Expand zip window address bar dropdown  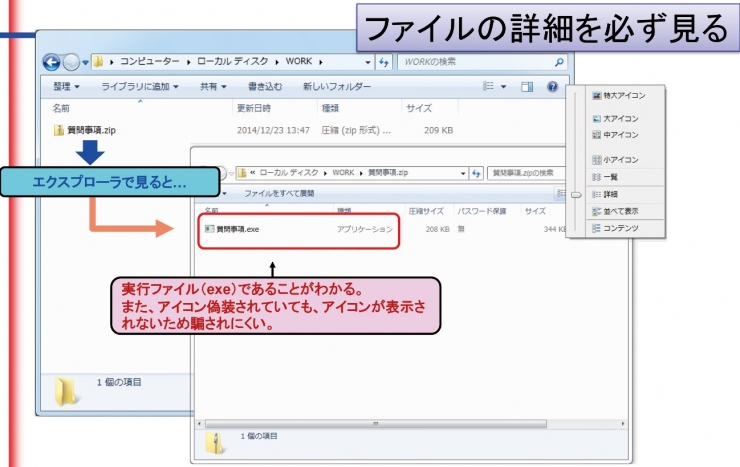pos(463,173)
